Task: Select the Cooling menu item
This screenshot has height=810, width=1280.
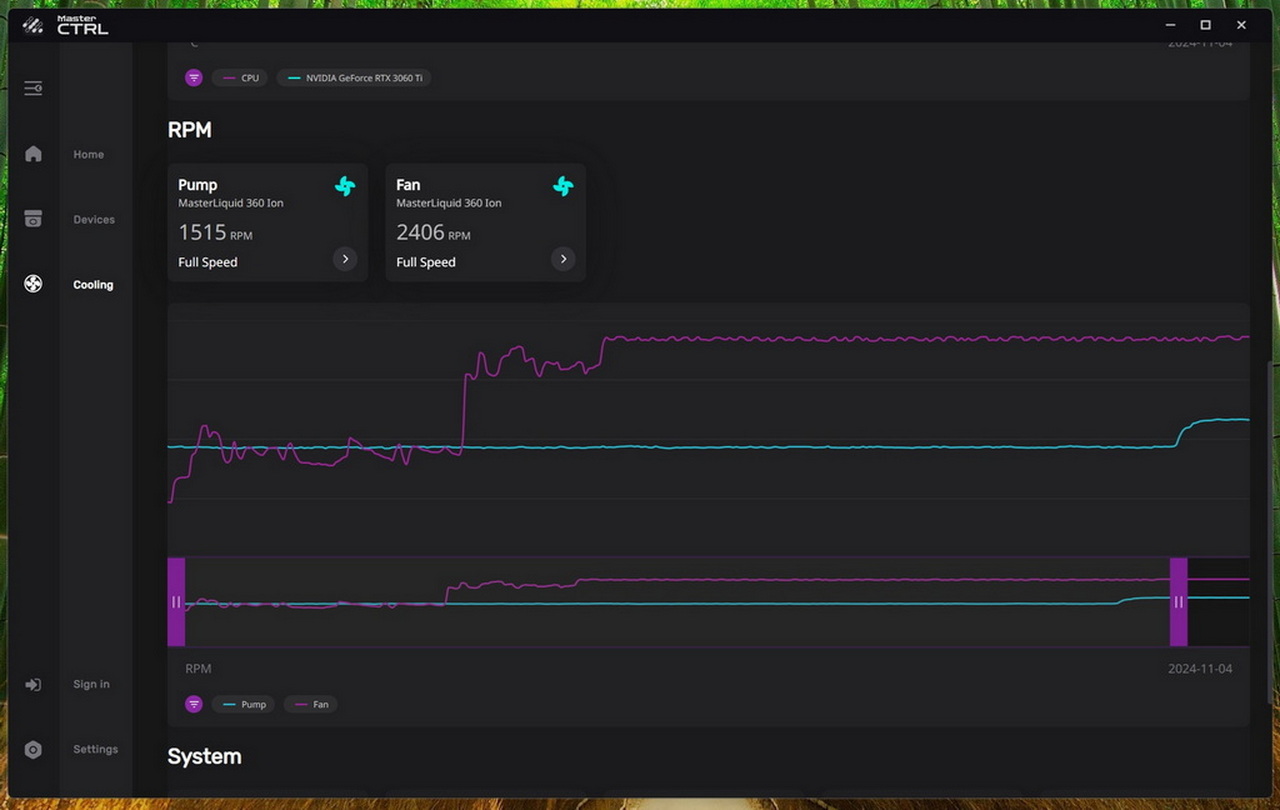Action: (93, 285)
